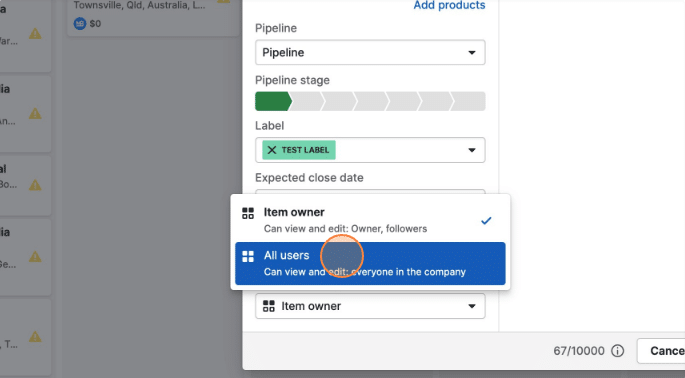Click the Townsville, Qld, Australia deal card
685x378 pixels.
[153, 17]
